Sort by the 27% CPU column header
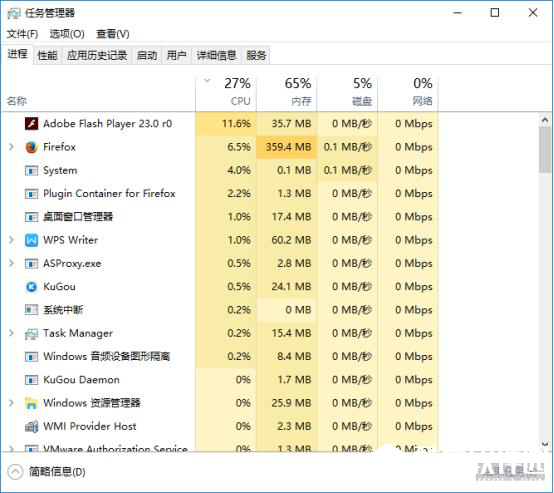Screen dimensions: 554x493 [x=226, y=93]
